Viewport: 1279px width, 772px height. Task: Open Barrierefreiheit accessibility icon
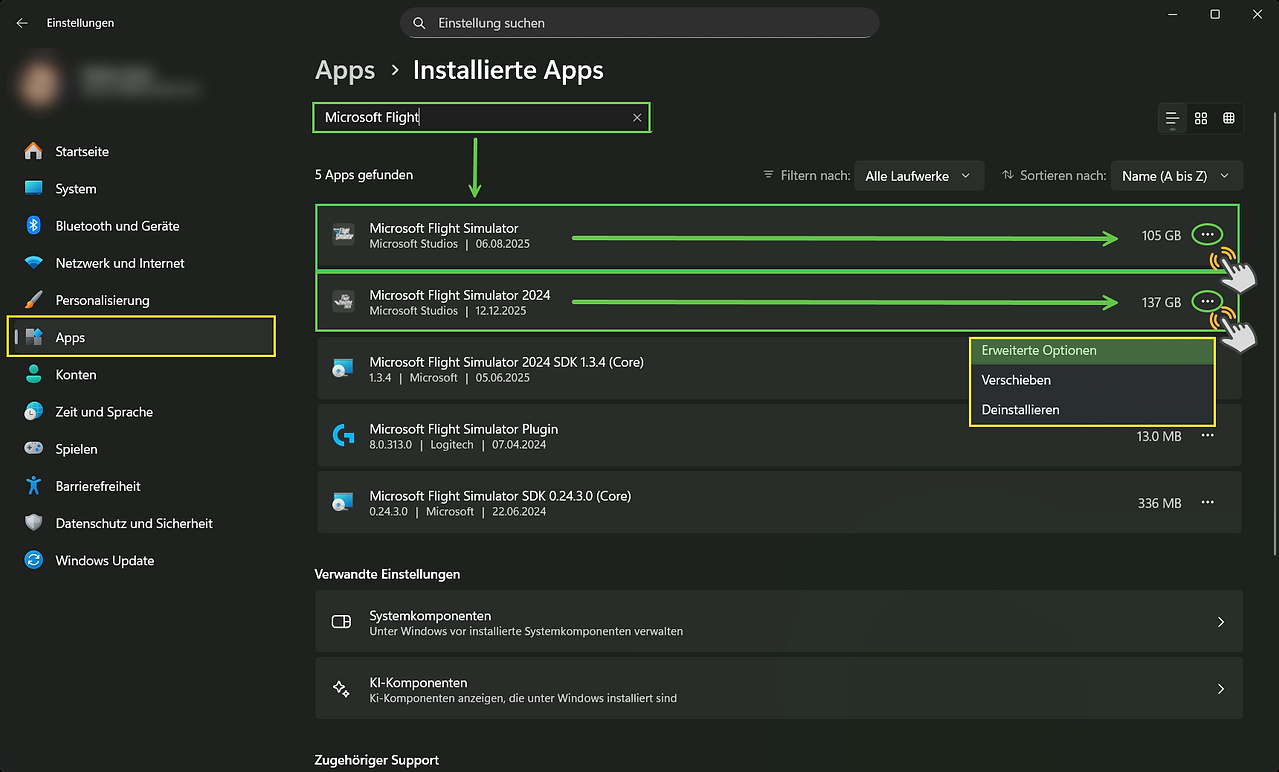coord(34,486)
